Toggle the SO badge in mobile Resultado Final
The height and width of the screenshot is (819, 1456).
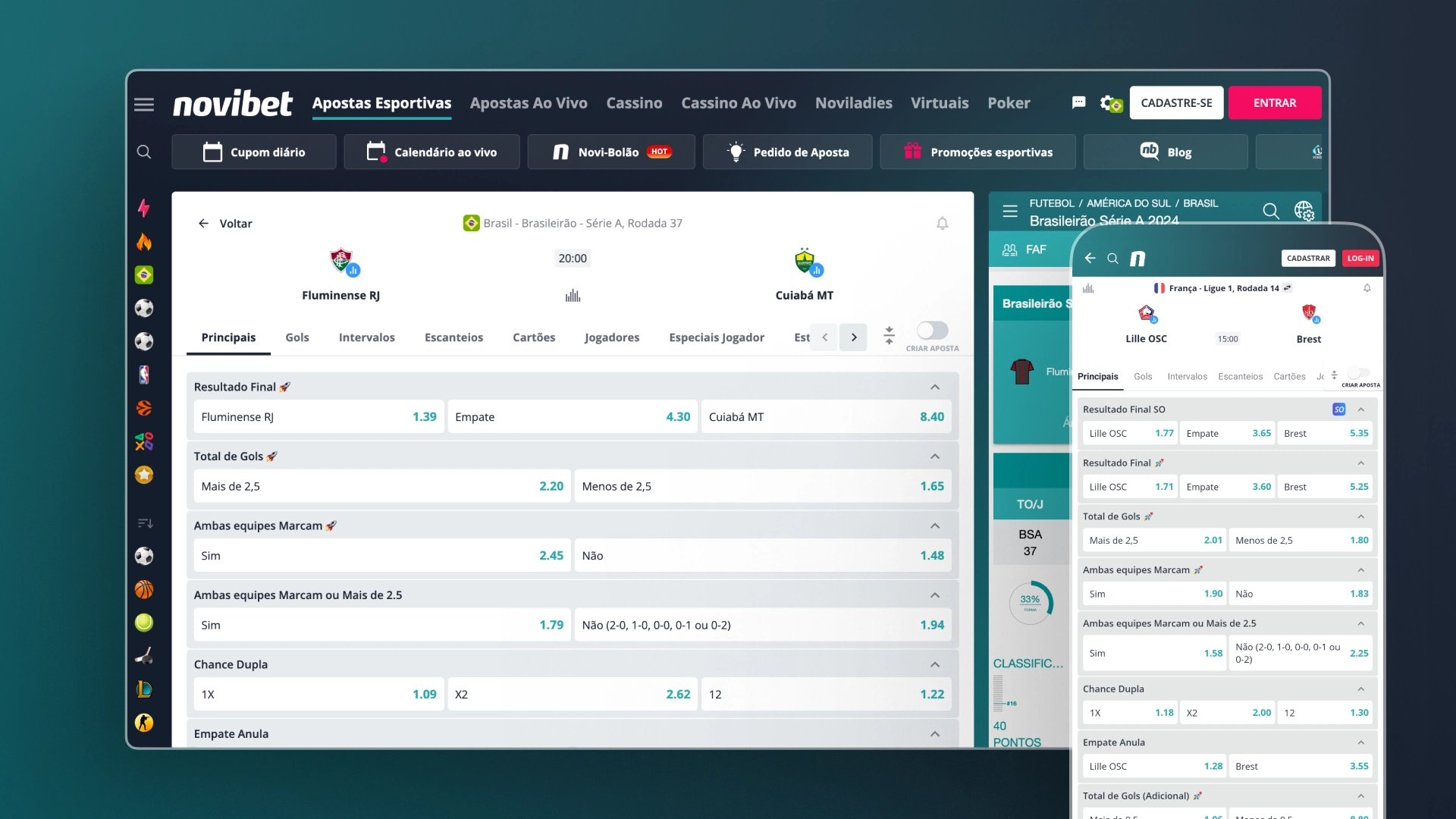coord(1338,409)
